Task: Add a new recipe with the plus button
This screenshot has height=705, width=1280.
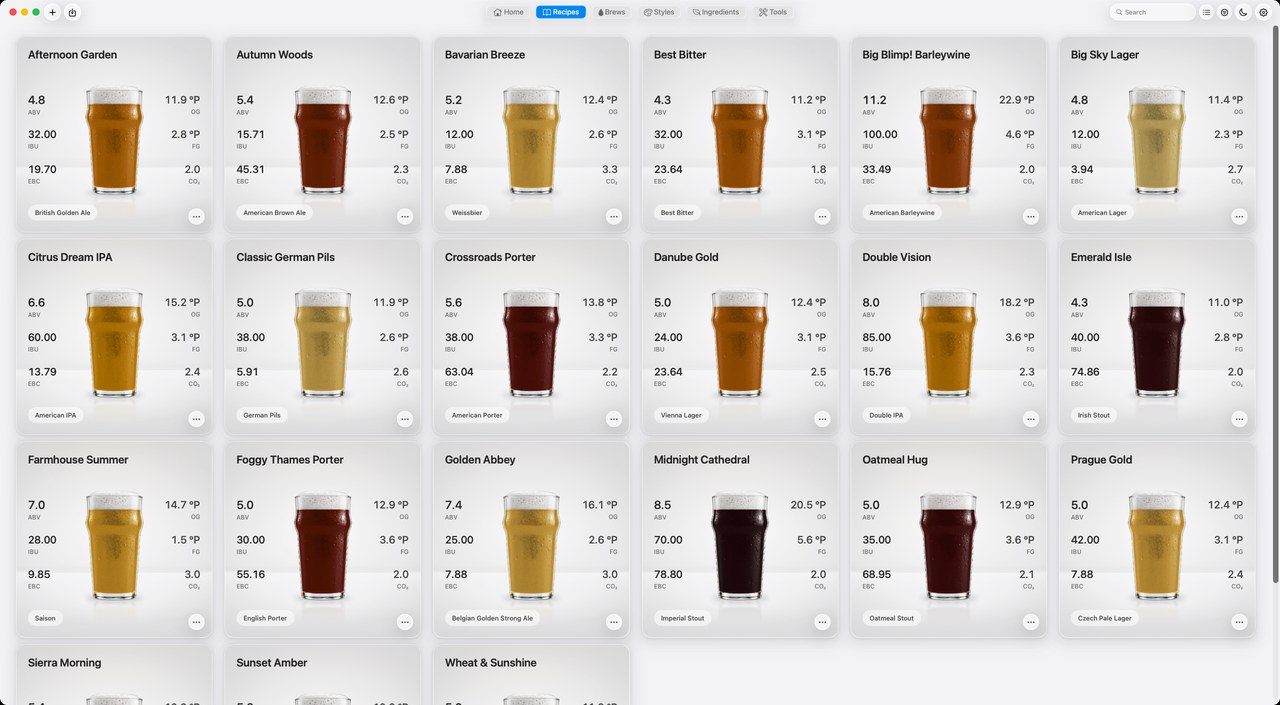Action: tap(52, 12)
